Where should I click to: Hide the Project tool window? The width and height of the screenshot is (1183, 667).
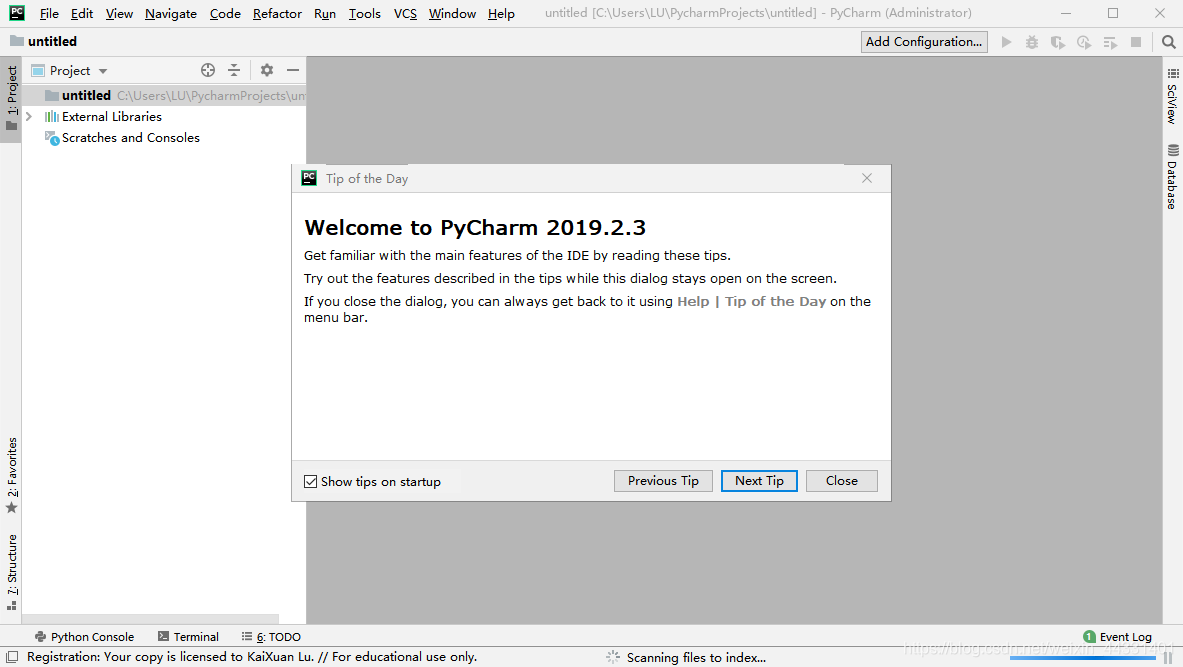(x=293, y=70)
